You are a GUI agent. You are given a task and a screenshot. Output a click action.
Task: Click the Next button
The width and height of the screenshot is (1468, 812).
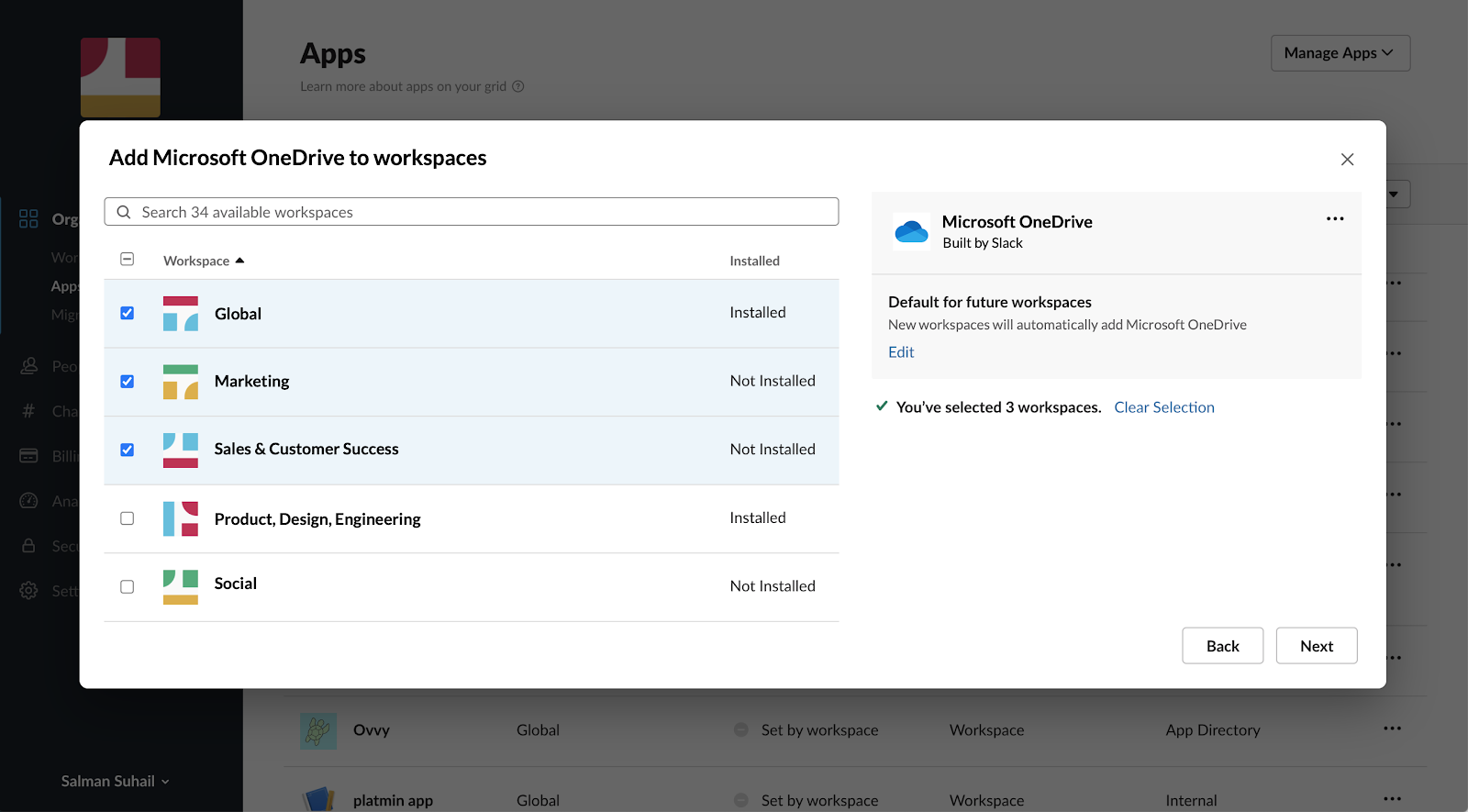coord(1317,646)
